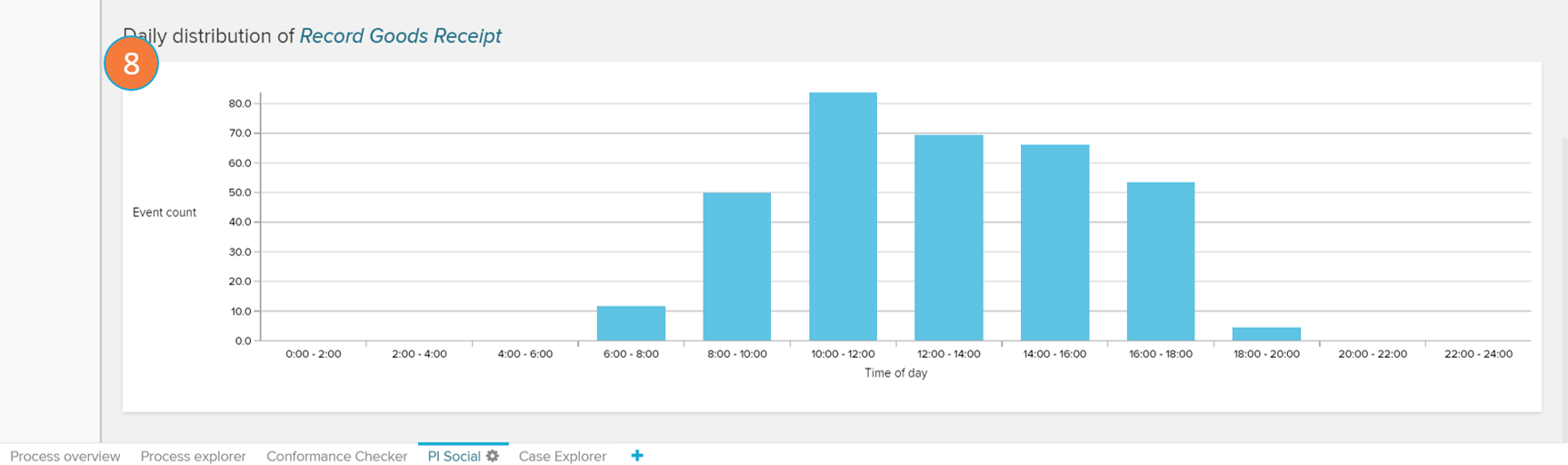Switch to the Process overview tab
The width and height of the screenshot is (1568, 465).
point(65,456)
